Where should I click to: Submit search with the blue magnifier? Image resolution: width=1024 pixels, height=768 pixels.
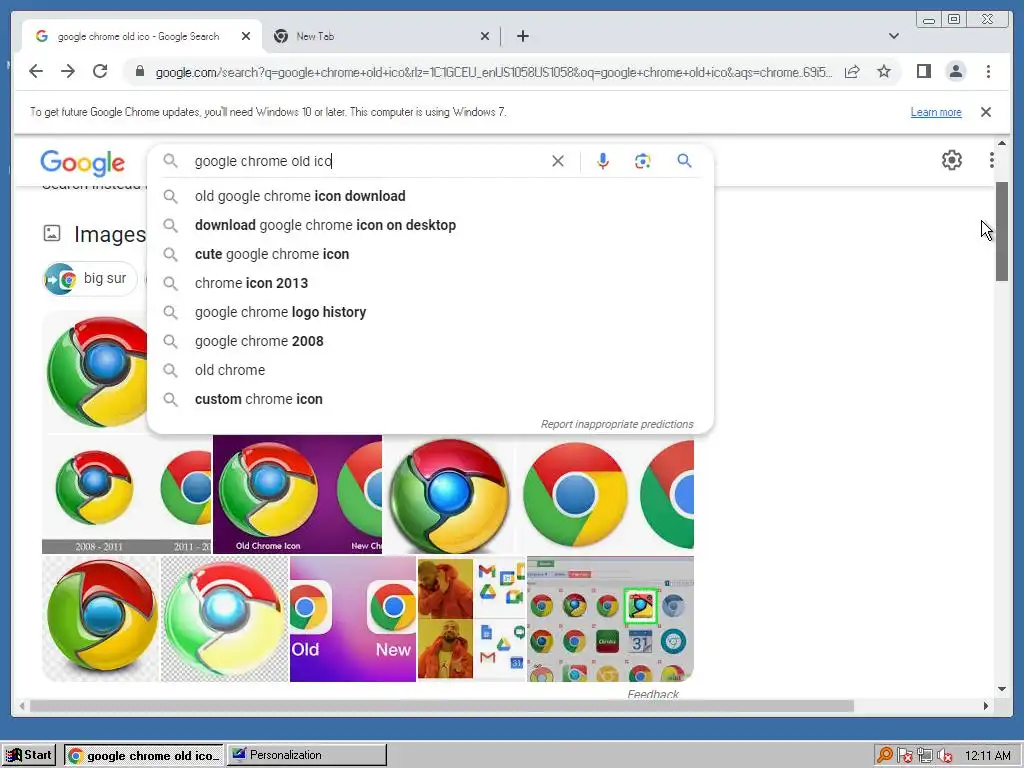coord(684,161)
